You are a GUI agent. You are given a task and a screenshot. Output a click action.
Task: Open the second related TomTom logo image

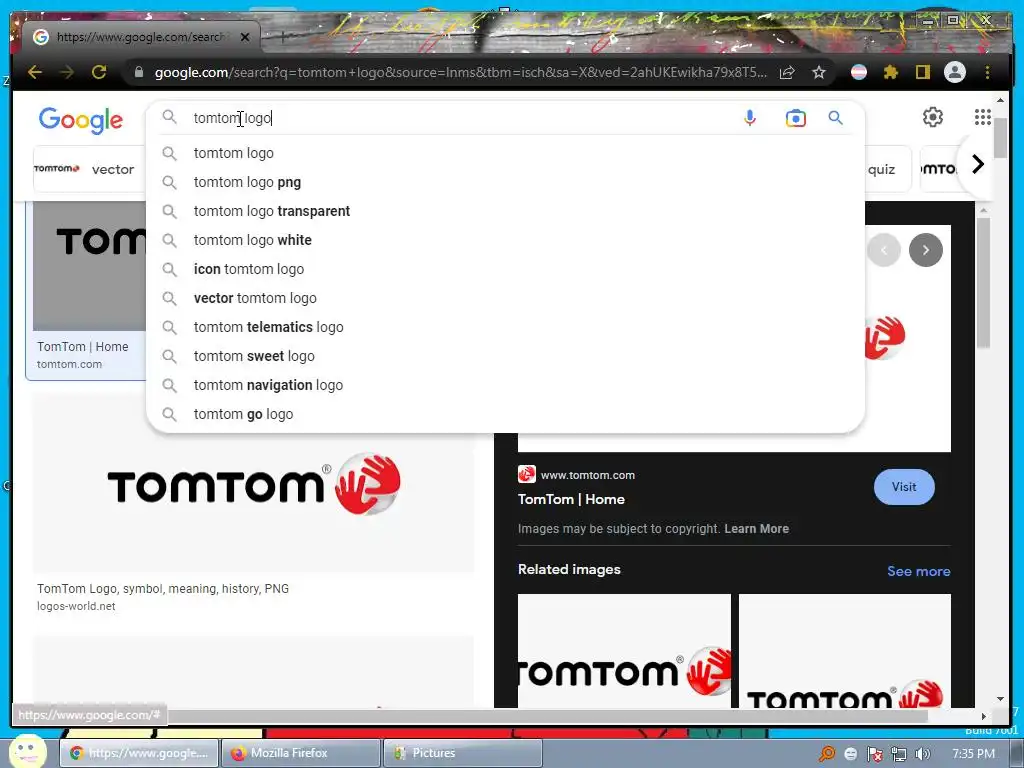click(845, 651)
